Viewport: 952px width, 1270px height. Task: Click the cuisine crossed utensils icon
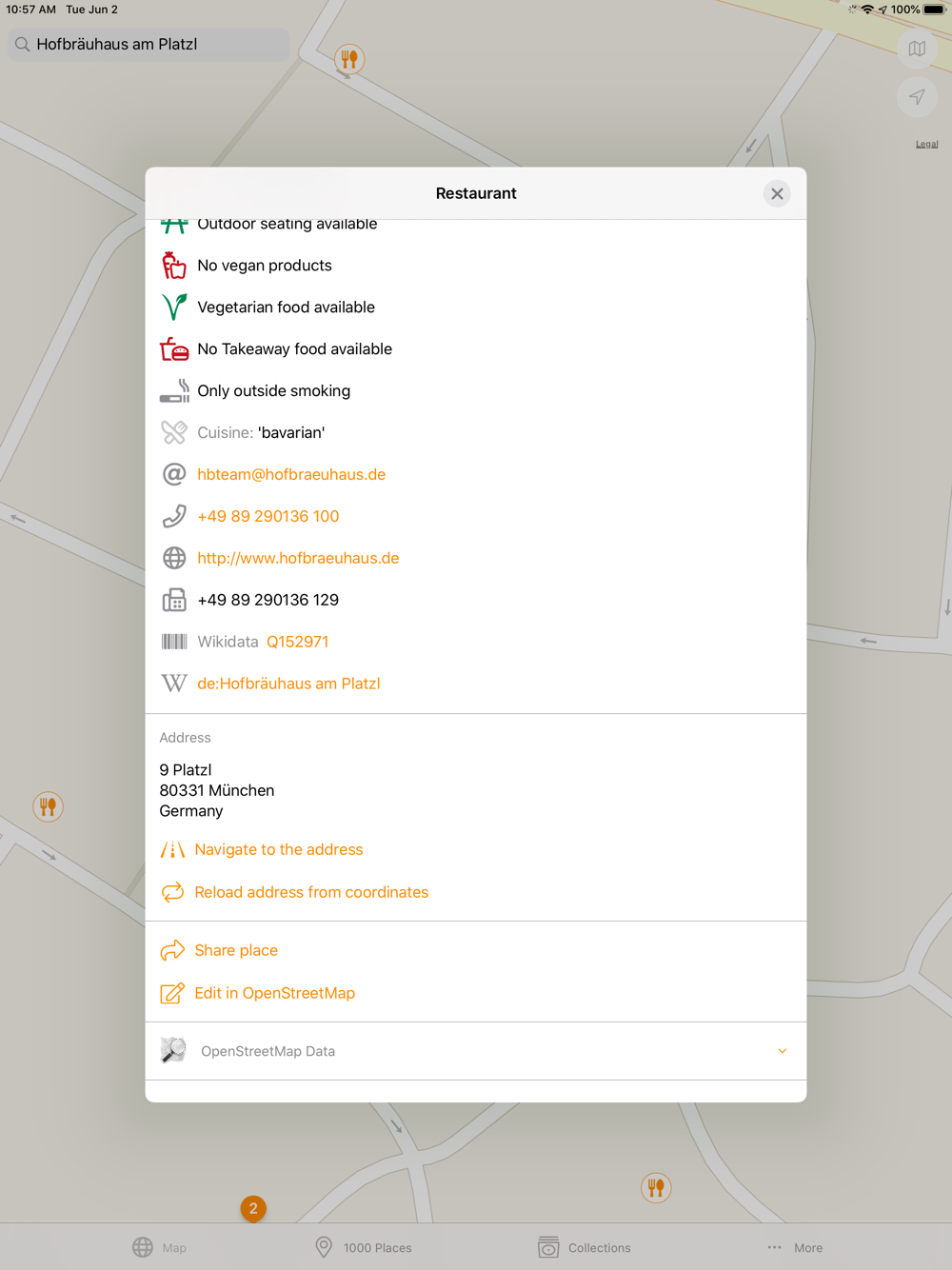tap(174, 432)
